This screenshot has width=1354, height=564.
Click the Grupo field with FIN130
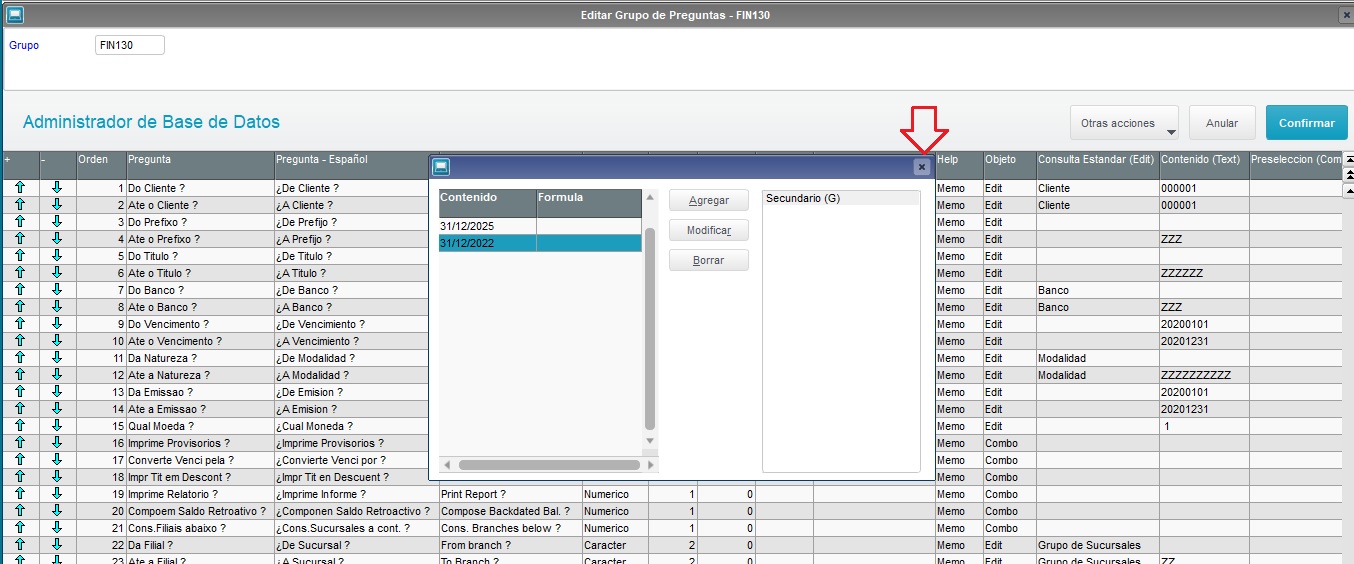click(x=130, y=45)
